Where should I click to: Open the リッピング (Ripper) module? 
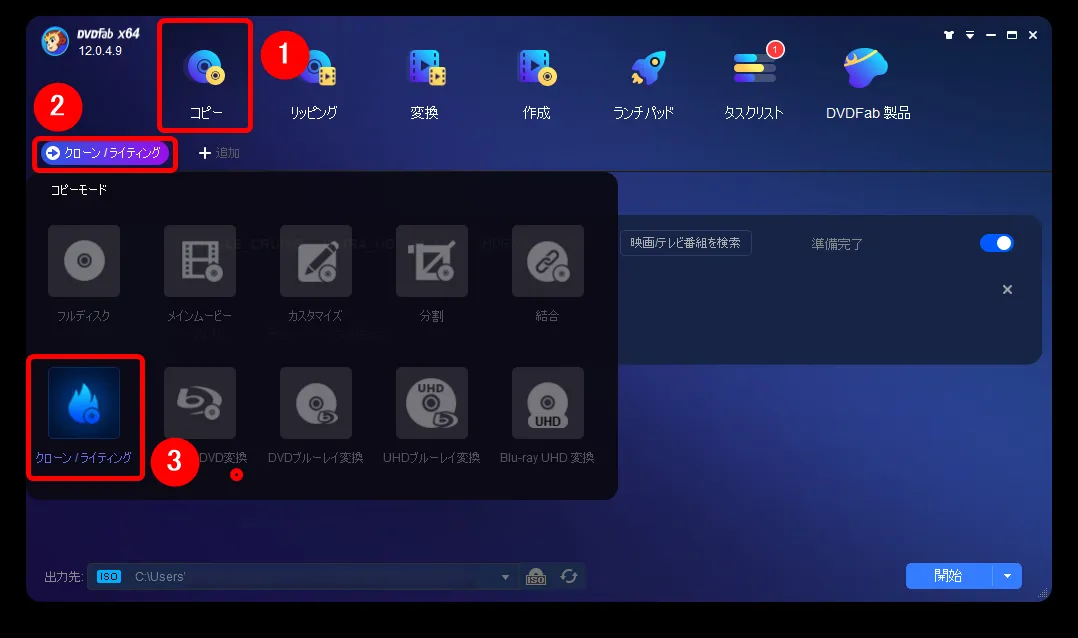pos(314,84)
